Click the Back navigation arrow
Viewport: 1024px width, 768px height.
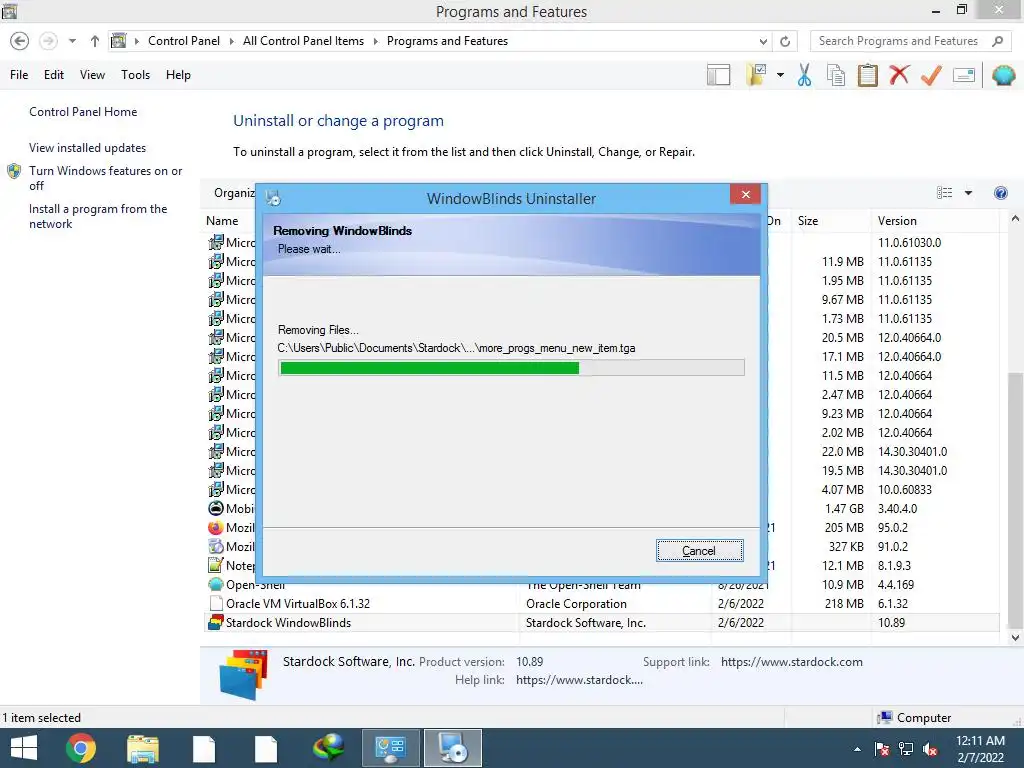coord(20,41)
